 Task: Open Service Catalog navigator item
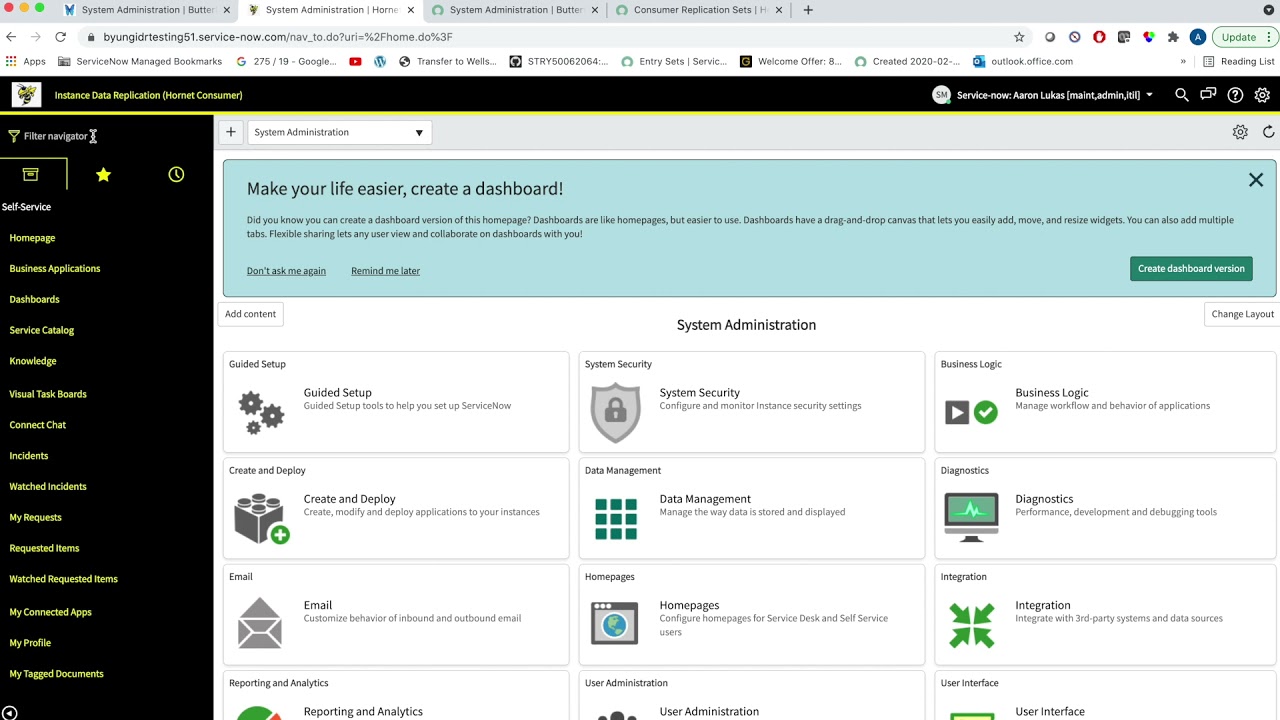42,330
